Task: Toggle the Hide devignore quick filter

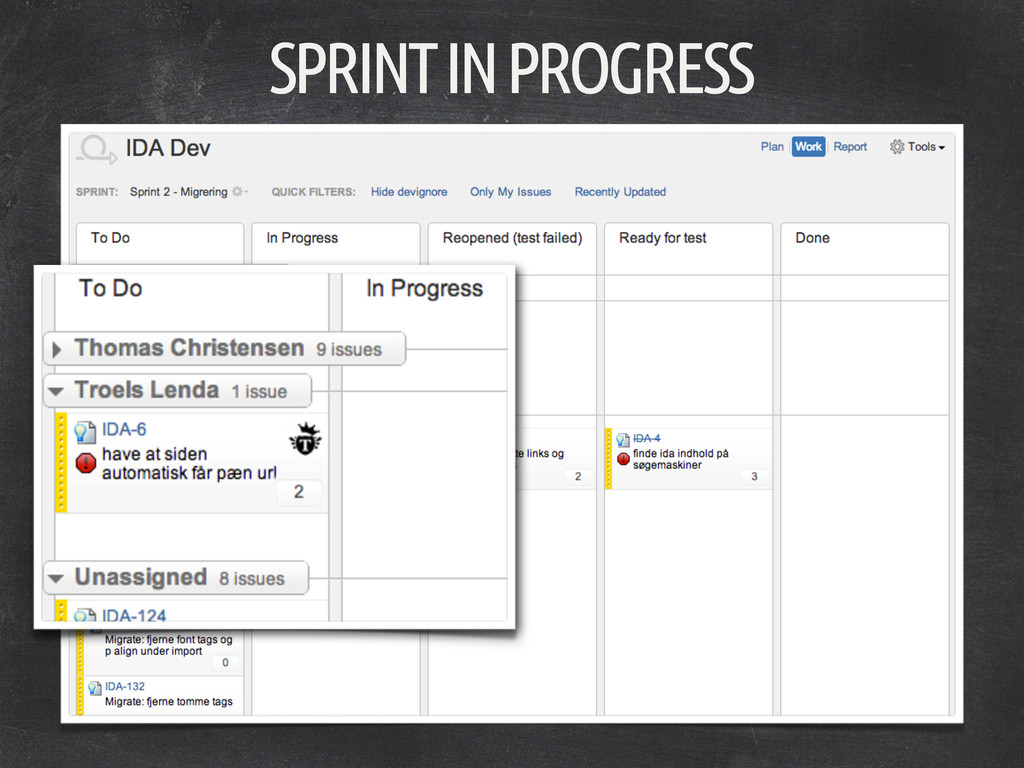Action: click(409, 192)
